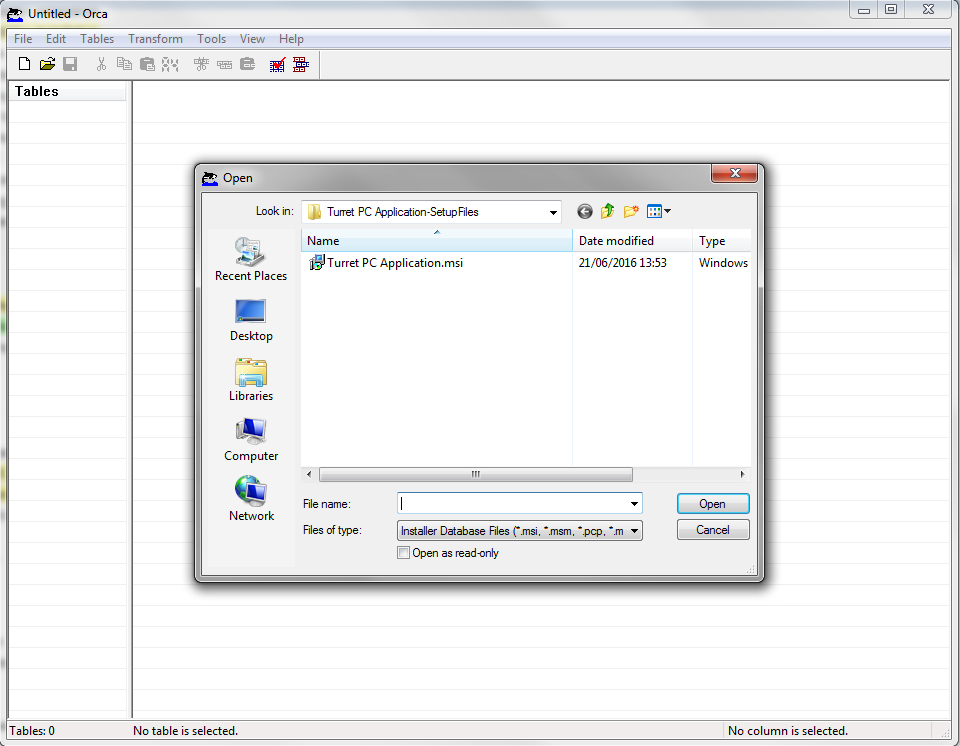
Task: Jump to Computer location
Action: click(251, 440)
